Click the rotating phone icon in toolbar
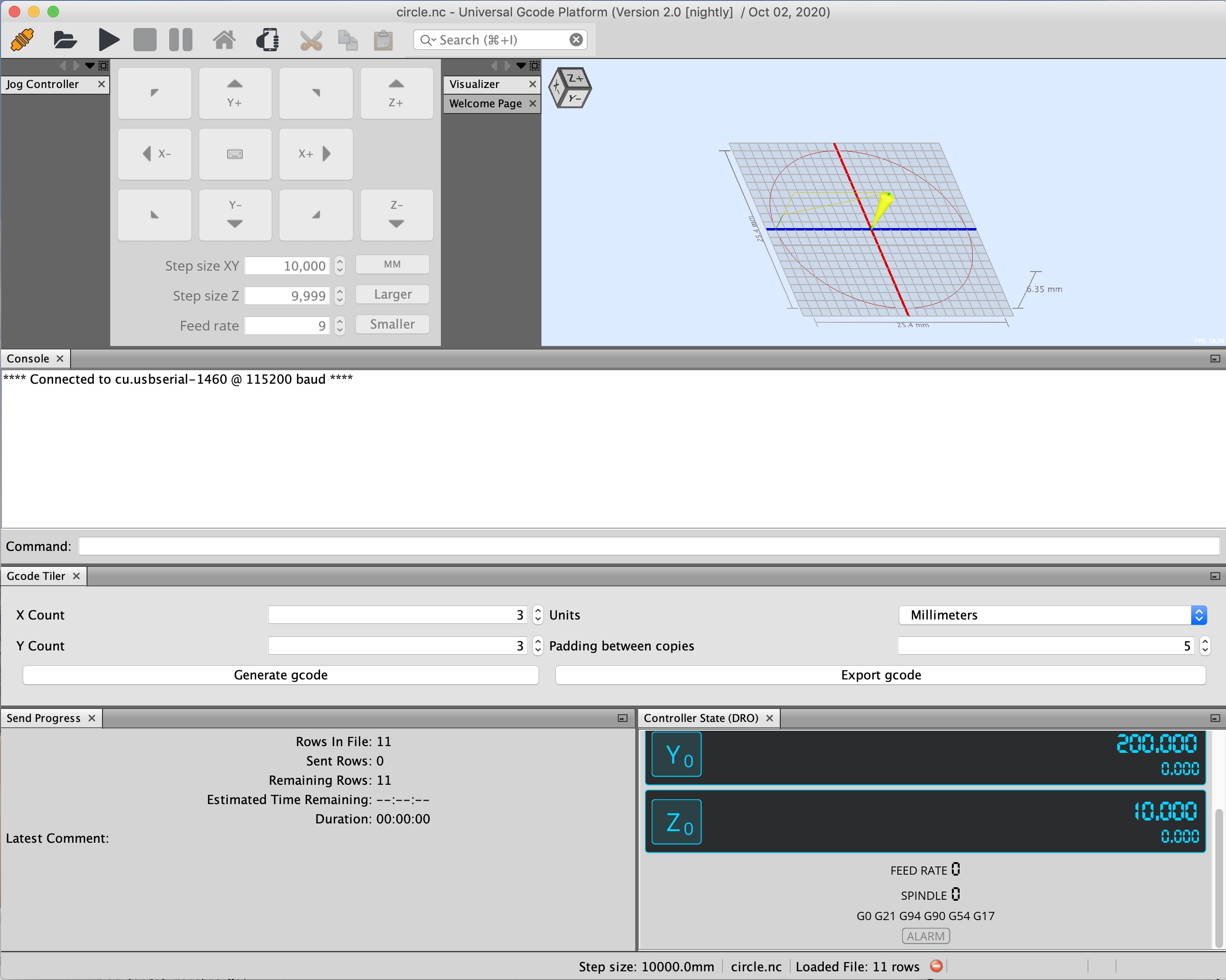1226x980 pixels. [x=267, y=40]
